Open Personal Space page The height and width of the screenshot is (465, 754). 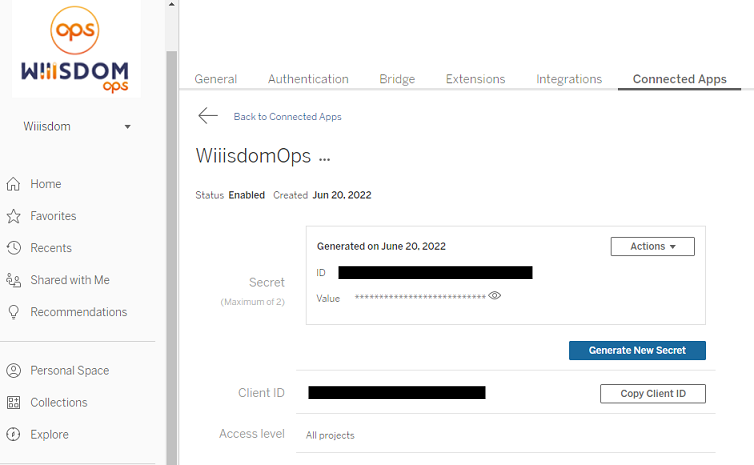(70, 371)
